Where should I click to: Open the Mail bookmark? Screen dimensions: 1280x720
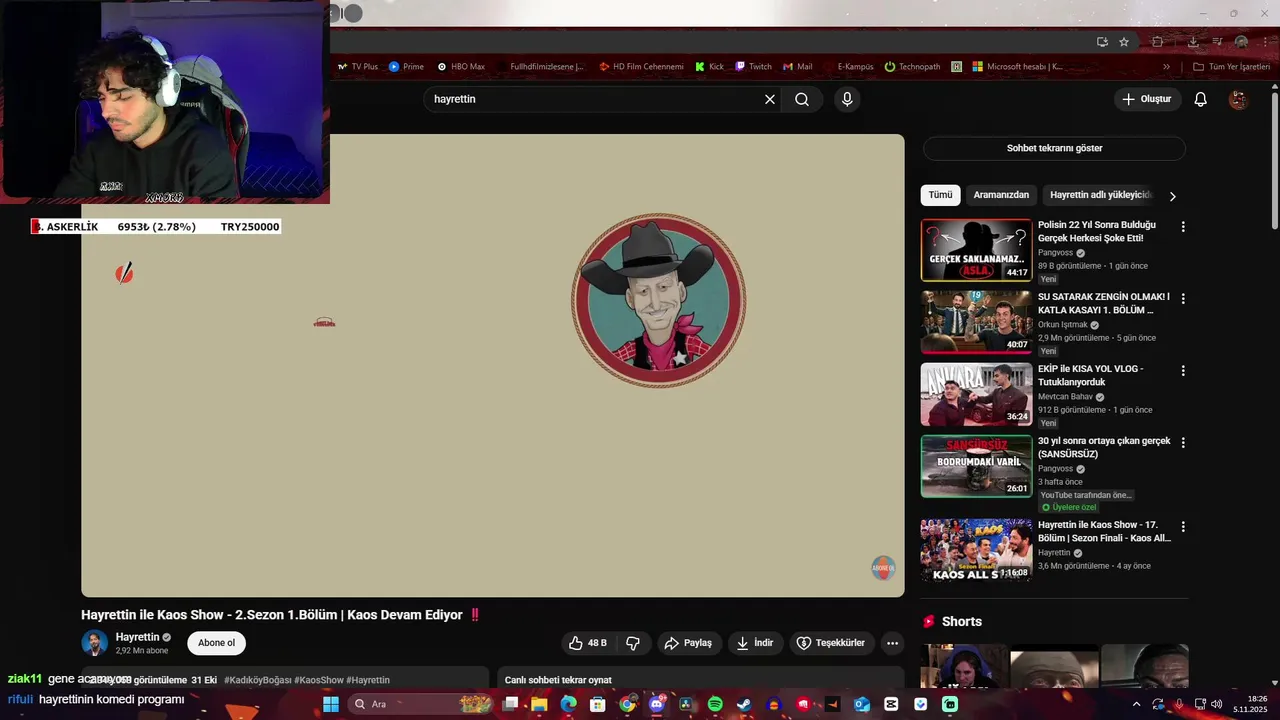pyautogui.click(x=798, y=67)
